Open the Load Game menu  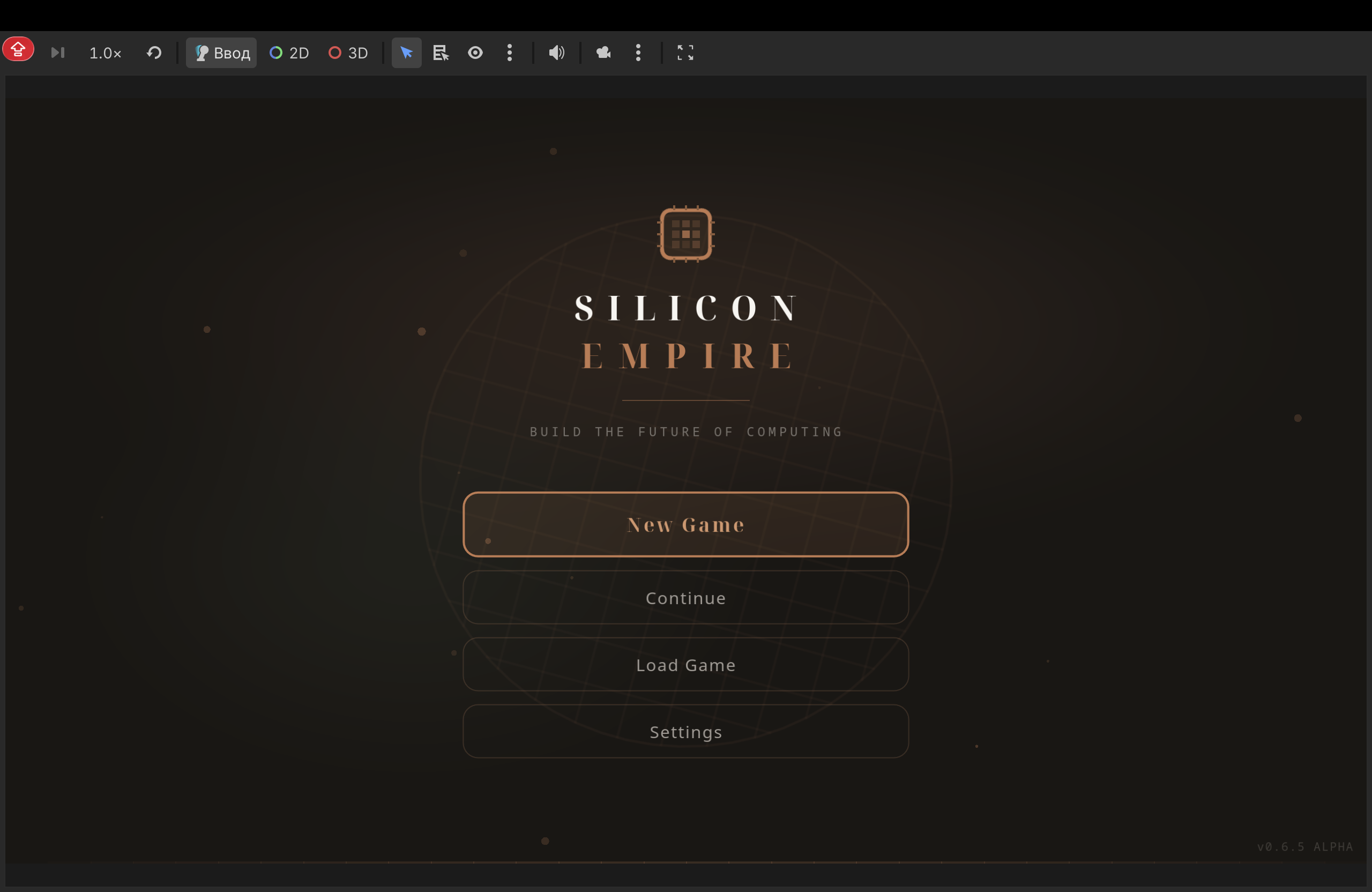pyautogui.click(x=685, y=665)
